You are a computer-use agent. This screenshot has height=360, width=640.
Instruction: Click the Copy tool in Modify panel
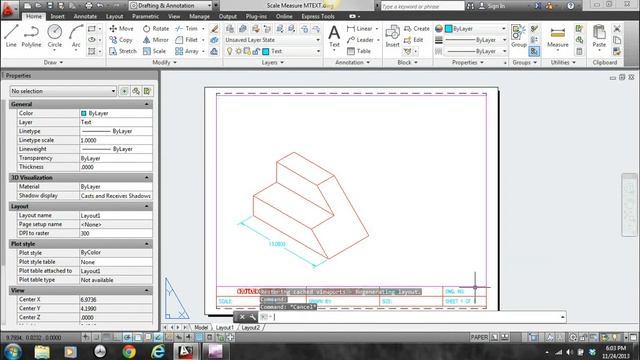coord(121,40)
